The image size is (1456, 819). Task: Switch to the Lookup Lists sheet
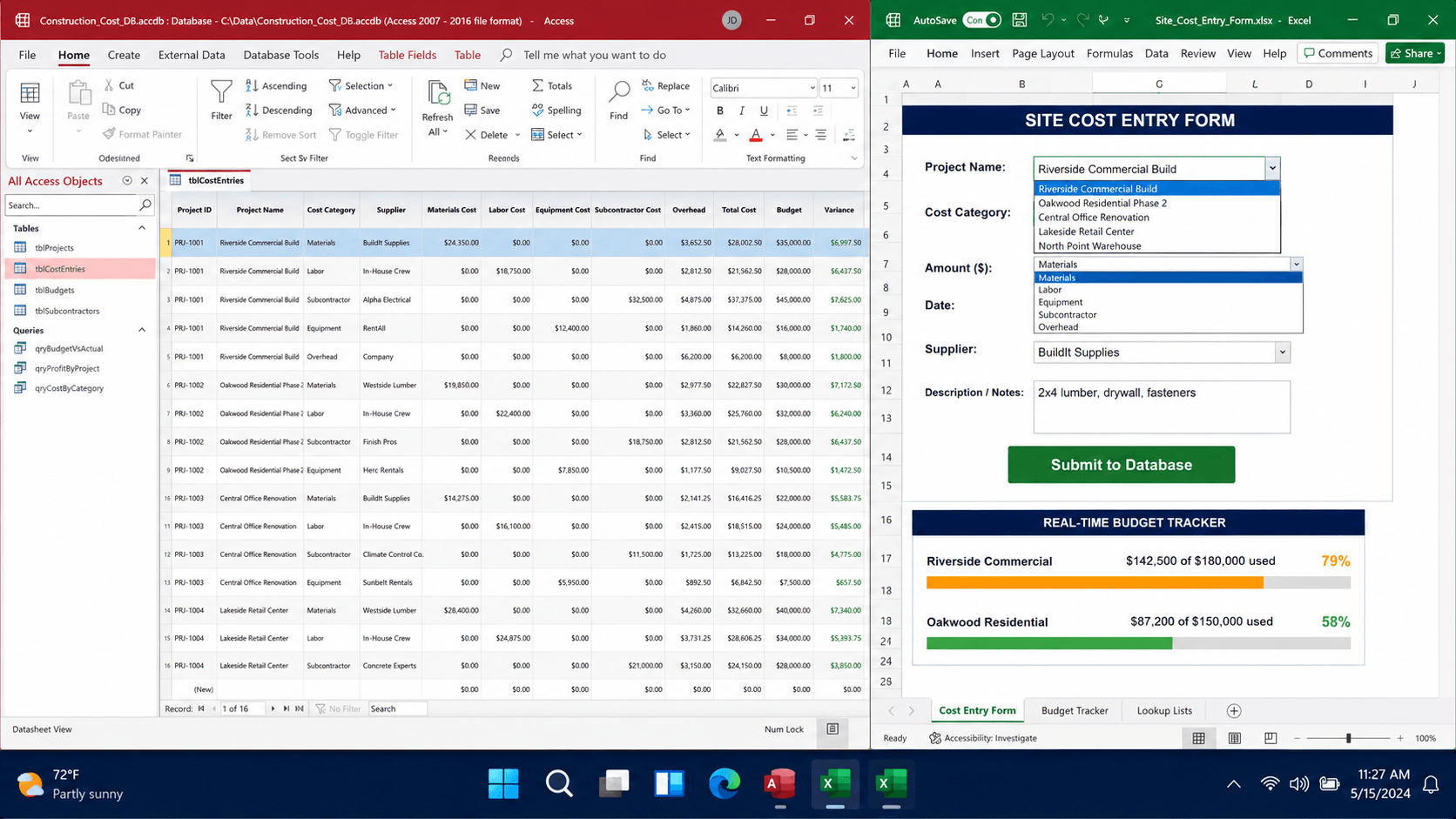[x=1164, y=711]
